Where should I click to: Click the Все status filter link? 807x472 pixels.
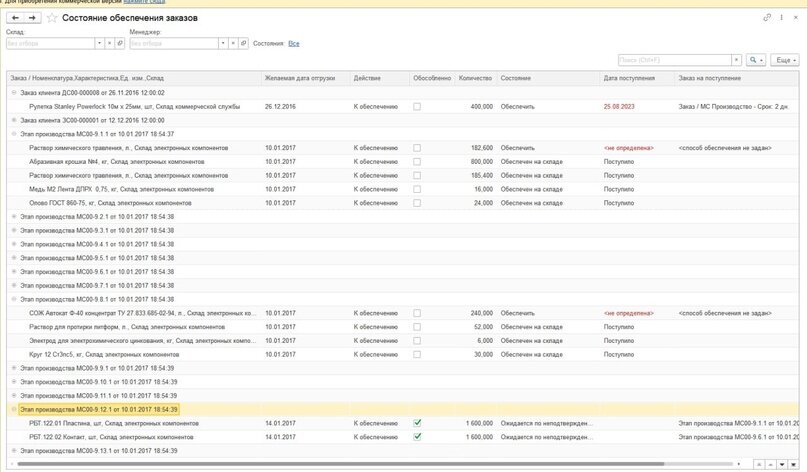[x=294, y=44]
